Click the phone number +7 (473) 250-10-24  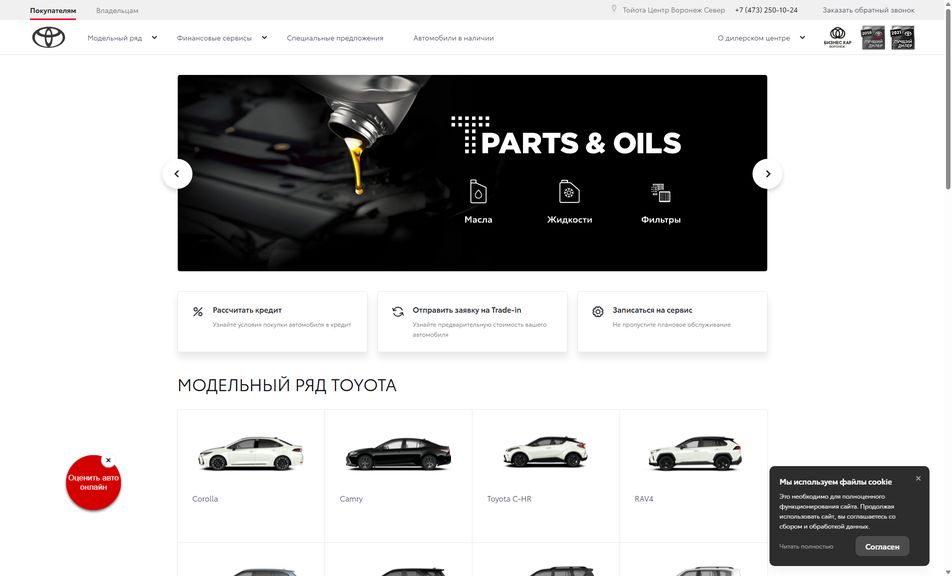(x=766, y=10)
